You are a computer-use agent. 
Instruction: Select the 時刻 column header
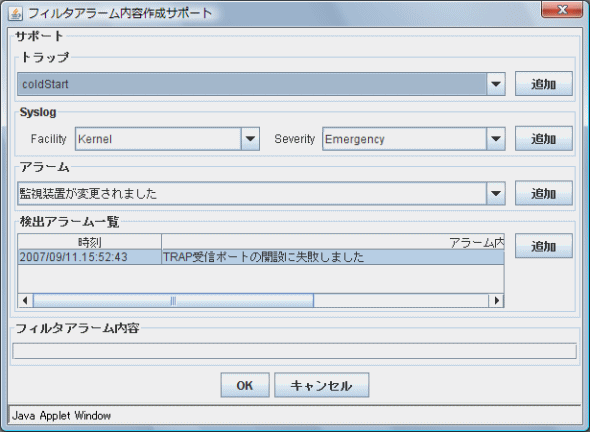pyautogui.click(x=90, y=242)
